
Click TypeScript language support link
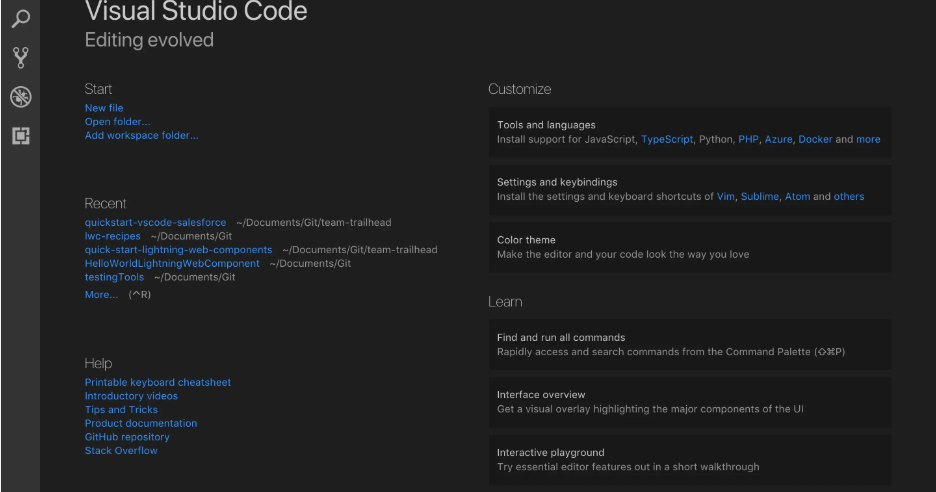pos(667,139)
